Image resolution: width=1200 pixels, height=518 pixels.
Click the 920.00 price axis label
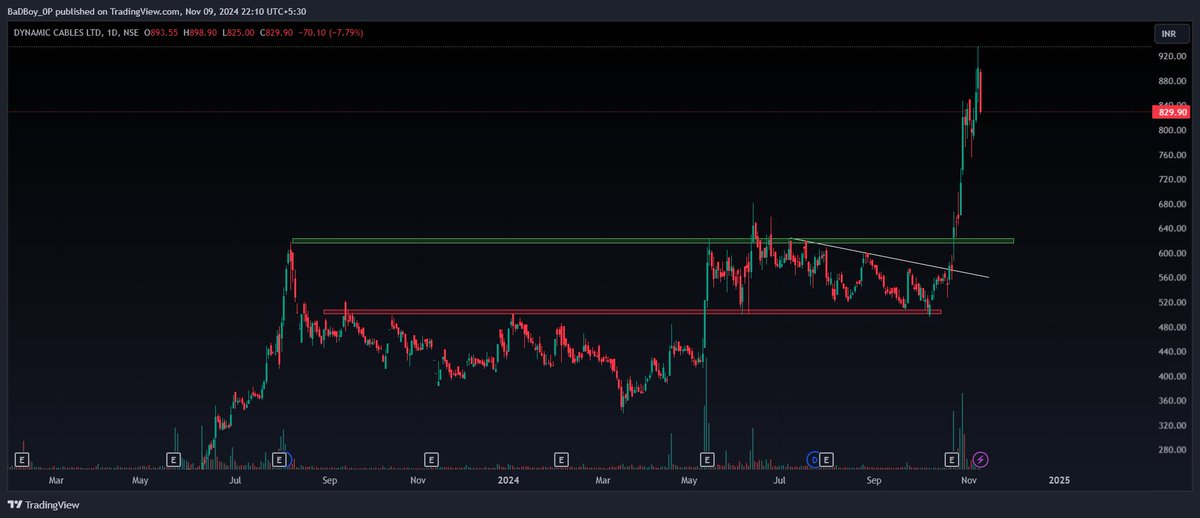pos(1171,56)
